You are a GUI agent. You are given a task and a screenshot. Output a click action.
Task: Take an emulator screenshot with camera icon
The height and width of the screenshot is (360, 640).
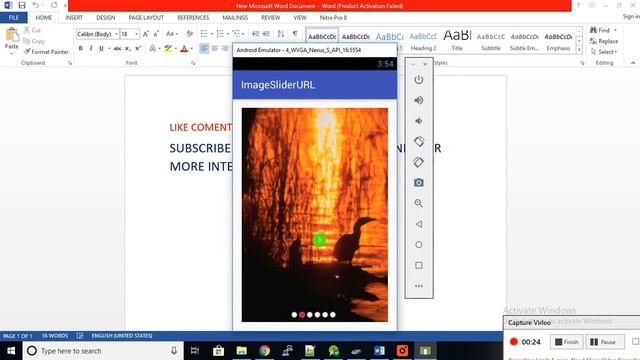click(x=418, y=182)
